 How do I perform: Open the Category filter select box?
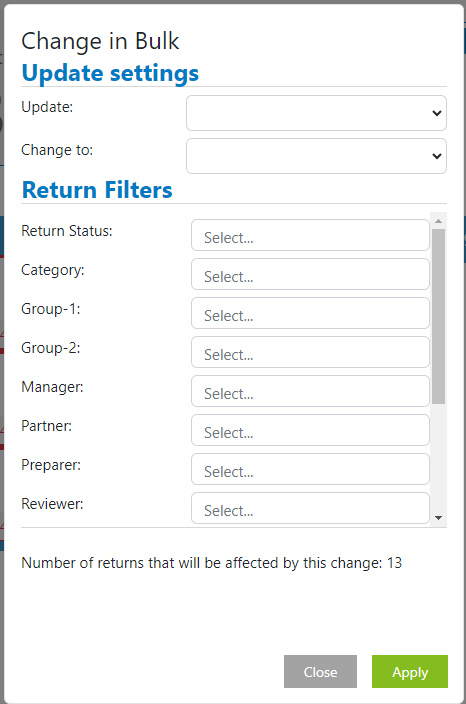[310, 274]
